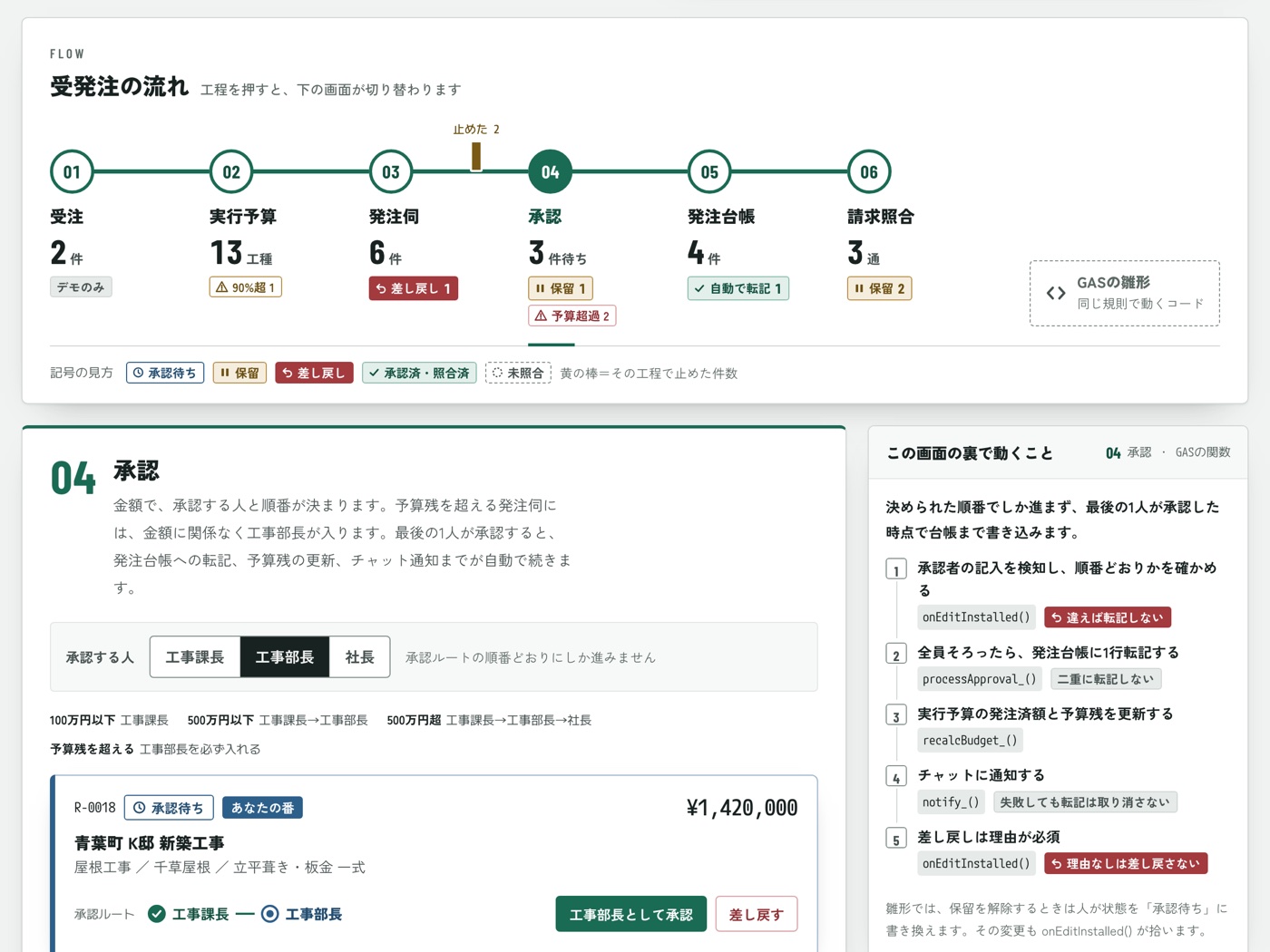The image size is (1270, 952).
Task: Click the checked 工事課長 route step
Action: click(188, 914)
